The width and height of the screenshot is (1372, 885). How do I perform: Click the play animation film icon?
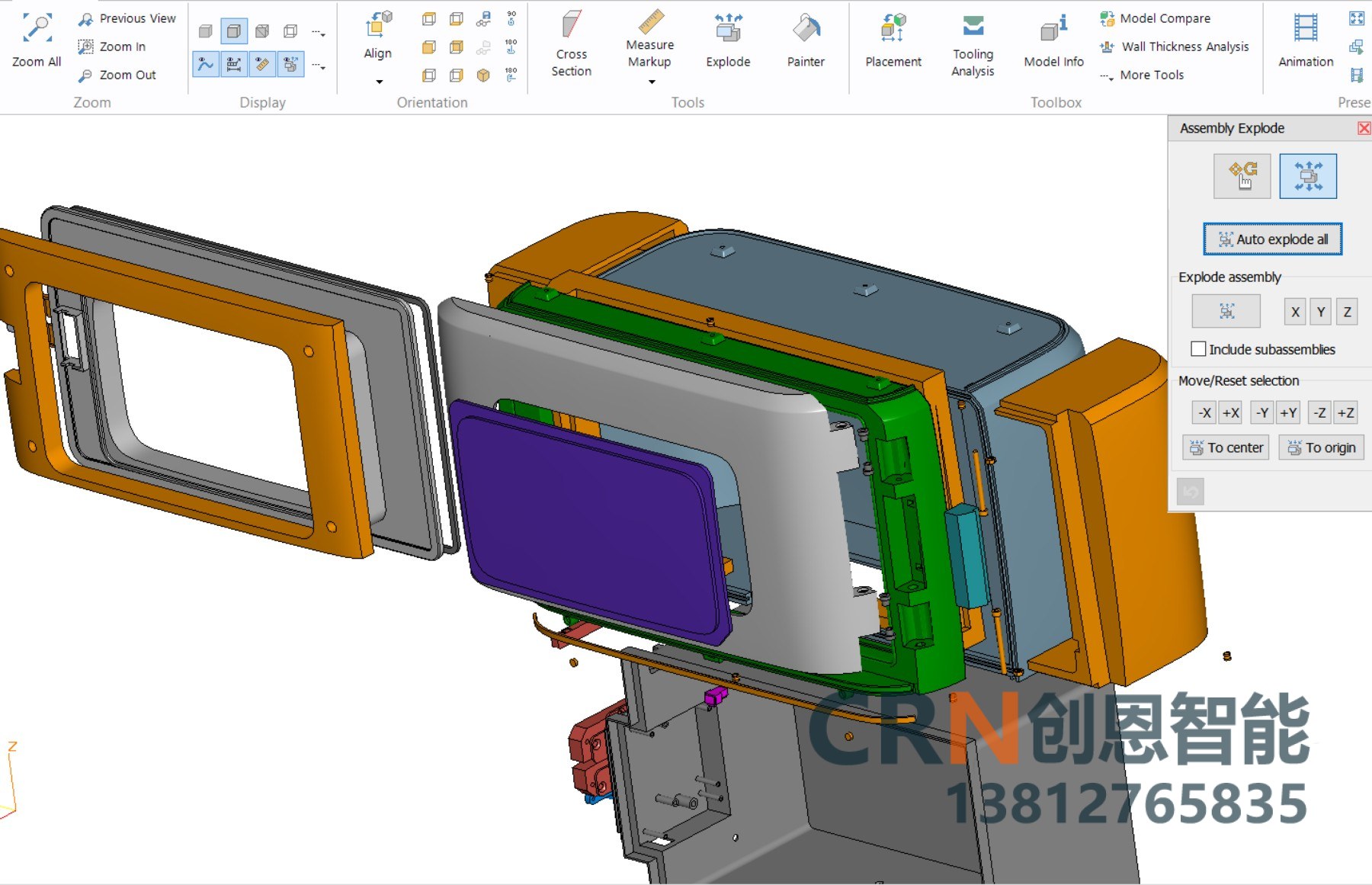pyautogui.click(x=1357, y=75)
